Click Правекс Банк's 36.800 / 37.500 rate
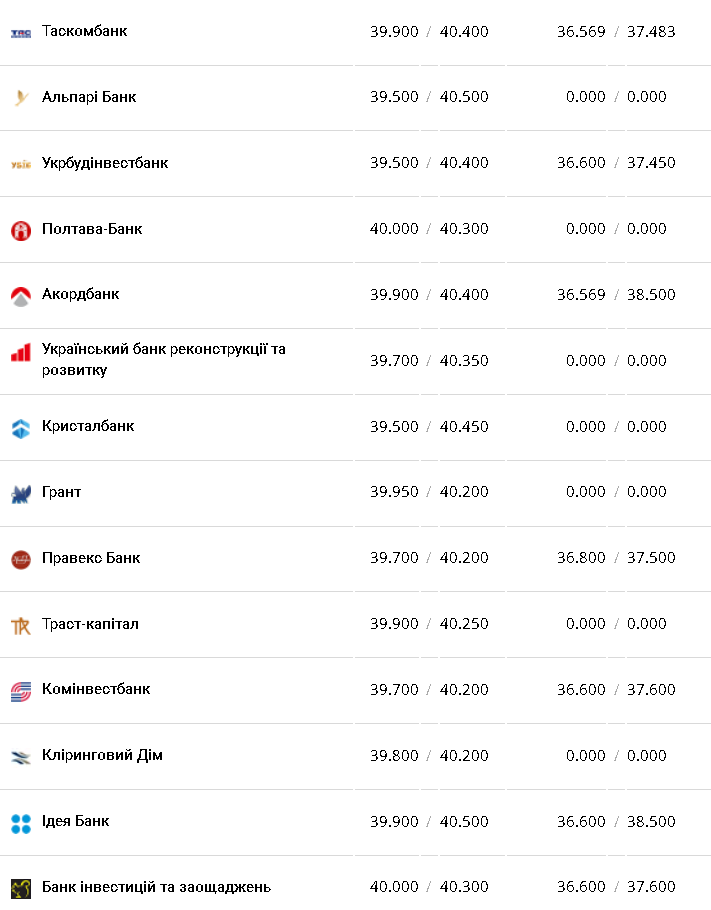The height and width of the screenshot is (910, 711). tap(616, 558)
